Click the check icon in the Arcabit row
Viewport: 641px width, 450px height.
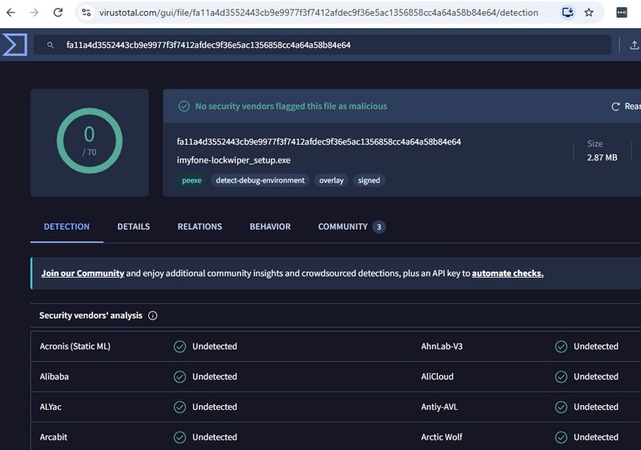[x=179, y=437]
